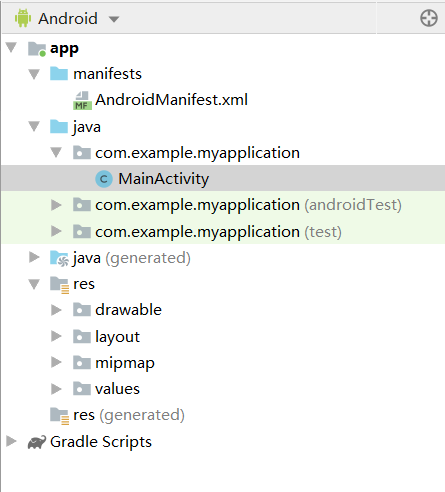Select com.example.myapplication (androidTest) label
This screenshot has width=445, height=492.
pos(248,205)
